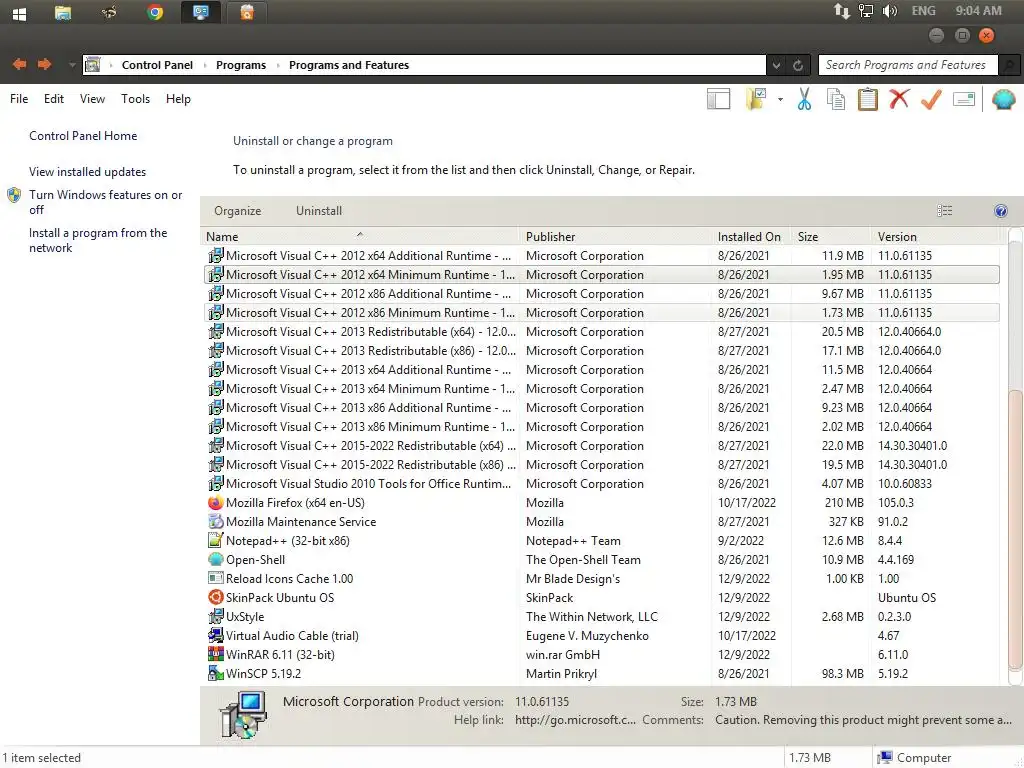1024x768 pixels.
Task: Click the preview pane layout toolbar icon
Action: point(718,99)
